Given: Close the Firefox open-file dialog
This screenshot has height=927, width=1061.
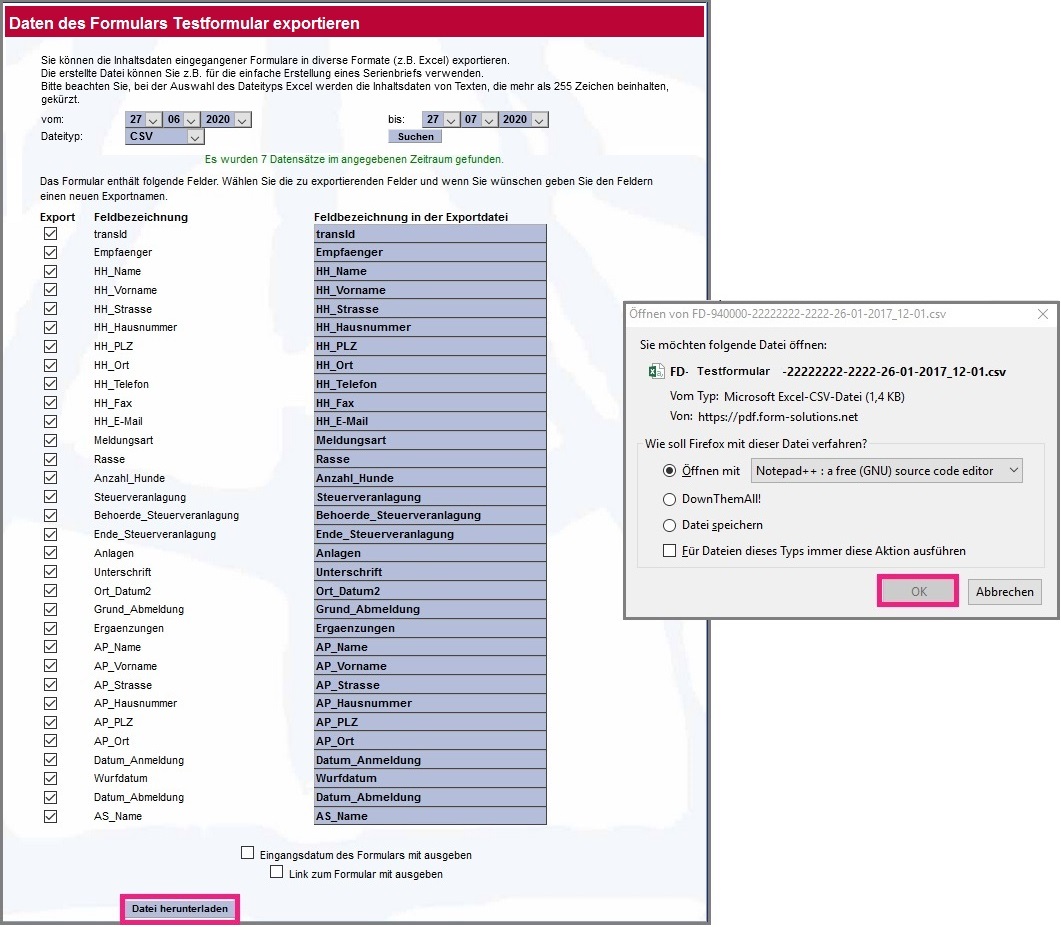Looking at the screenshot, I should 1043,314.
